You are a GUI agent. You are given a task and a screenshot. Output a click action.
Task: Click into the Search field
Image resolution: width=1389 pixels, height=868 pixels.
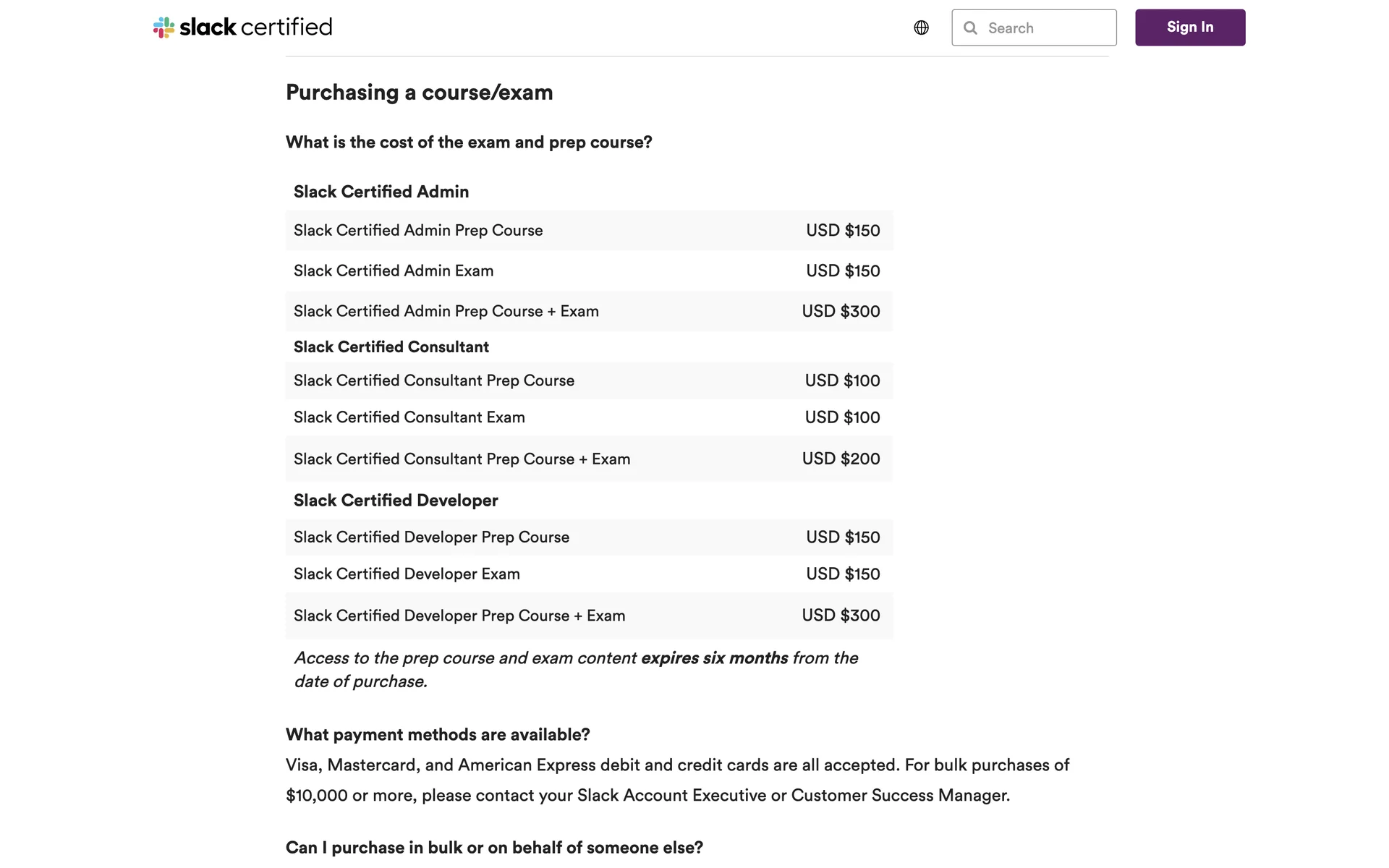[x=1047, y=28]
